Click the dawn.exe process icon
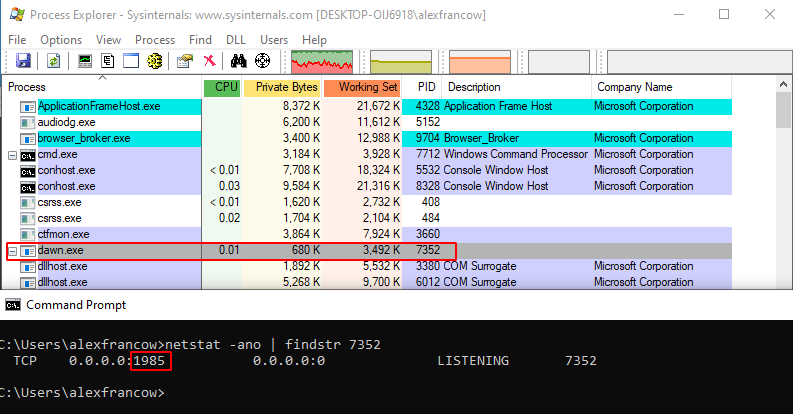Image resolution: width=793 pixels, height=414 pixels. [27, 251]
